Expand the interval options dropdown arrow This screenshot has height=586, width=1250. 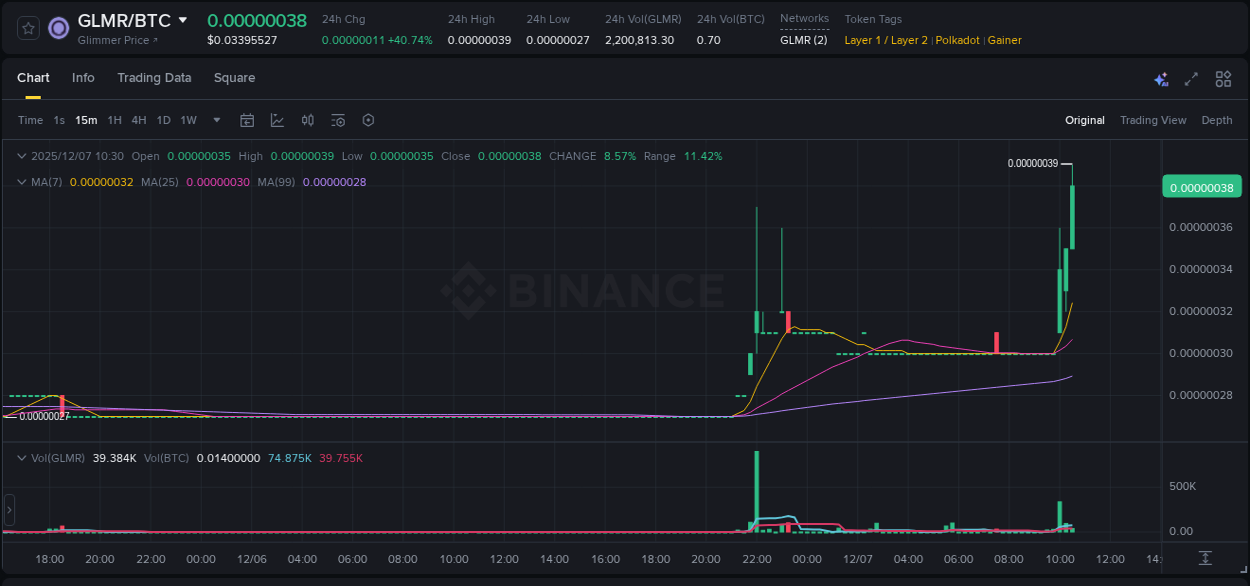pyautogui.click(x=215, y=119)
